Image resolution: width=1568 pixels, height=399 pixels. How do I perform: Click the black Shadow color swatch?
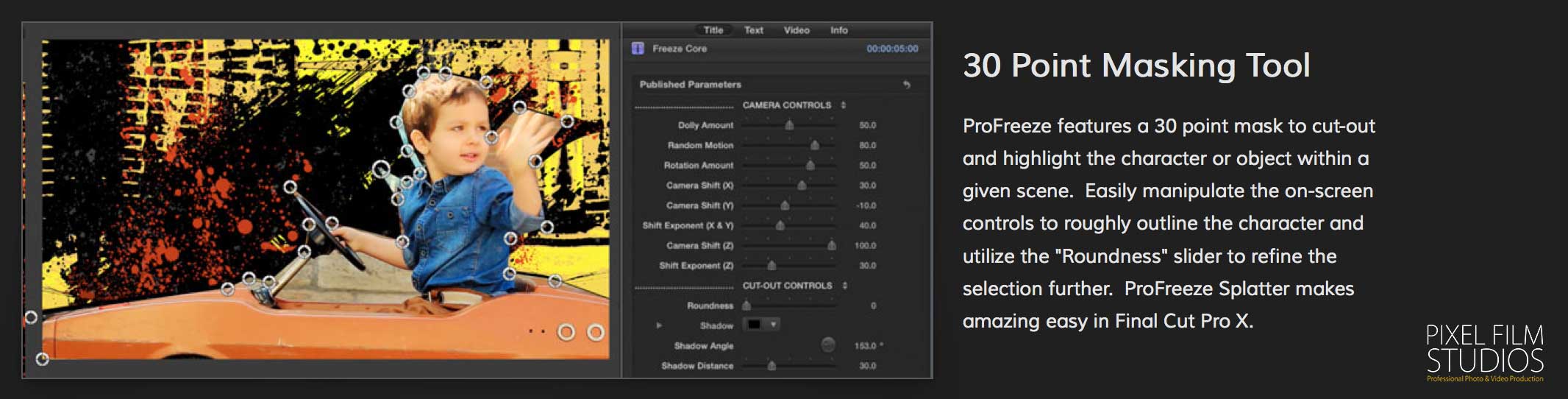click(x=755, y=325)
